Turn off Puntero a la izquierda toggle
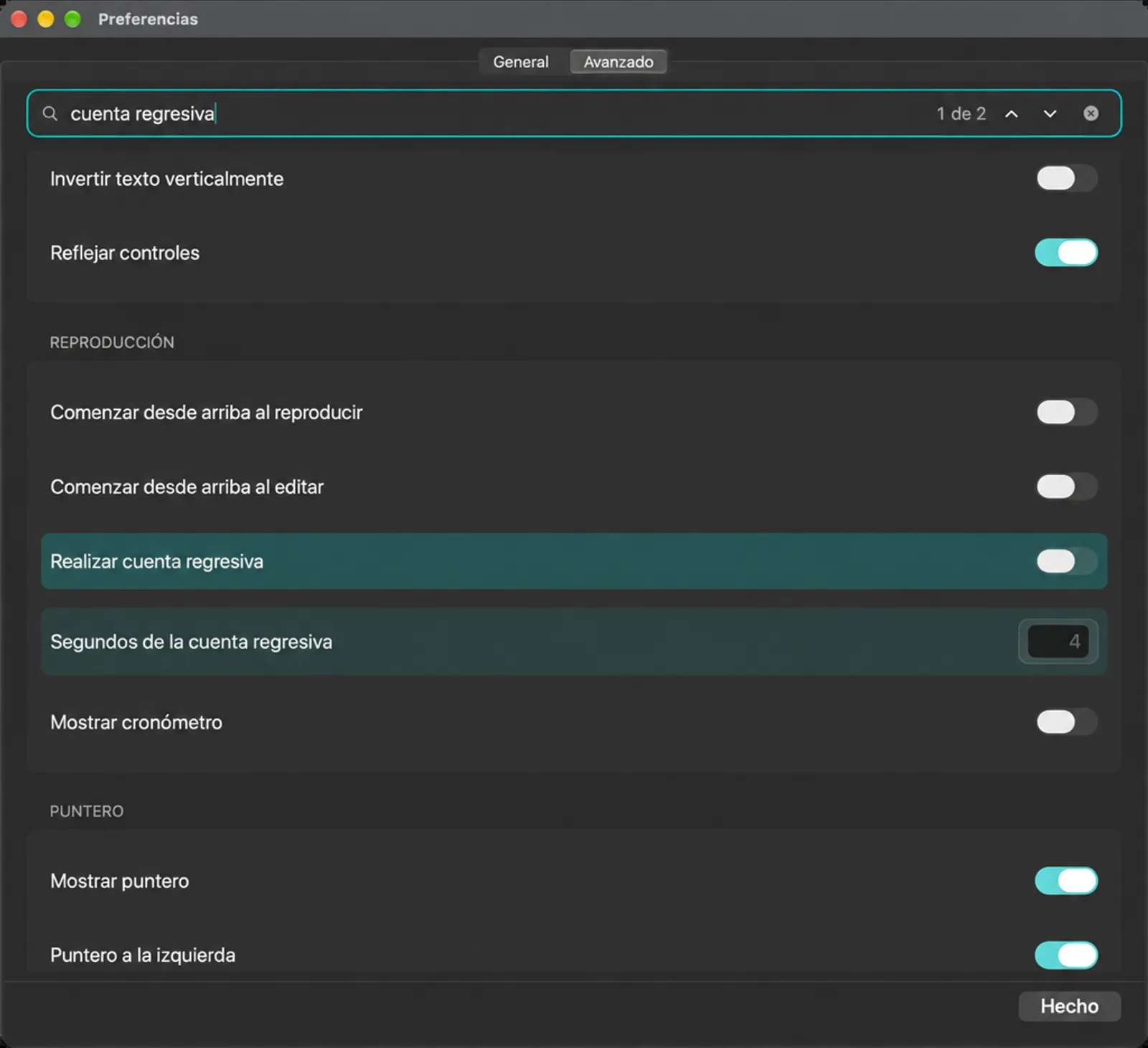This screenshot has width=1148, height=1048. 1066,955
